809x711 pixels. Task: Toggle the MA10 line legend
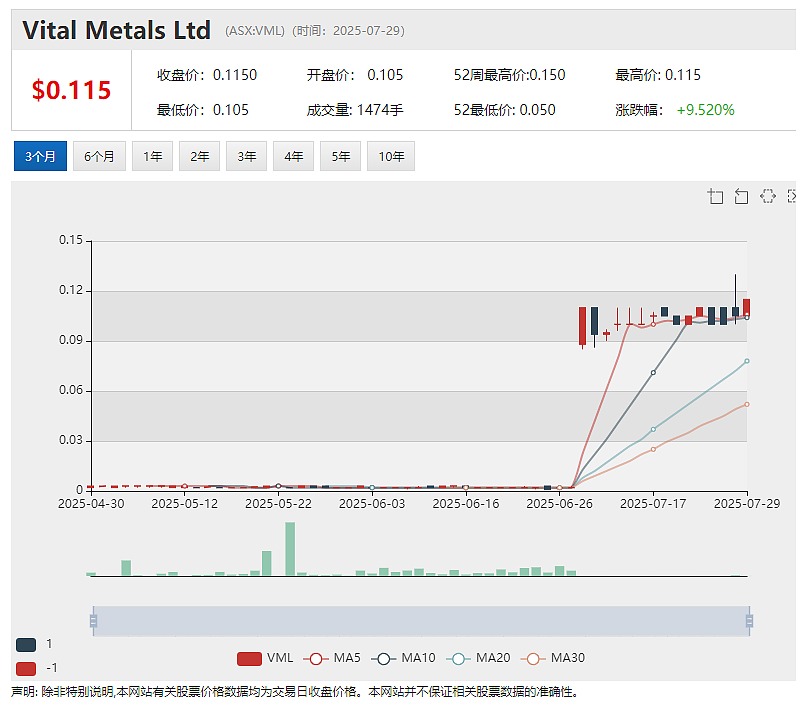(403, 658)
